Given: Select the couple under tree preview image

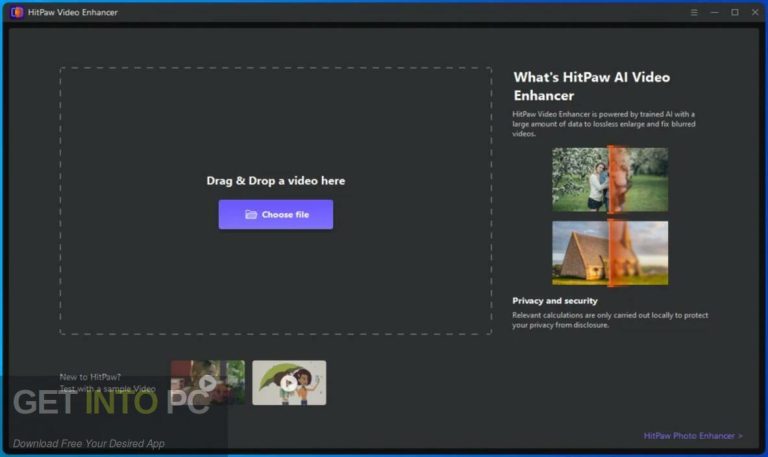Looking at the screenshot, I should [580, 179].
